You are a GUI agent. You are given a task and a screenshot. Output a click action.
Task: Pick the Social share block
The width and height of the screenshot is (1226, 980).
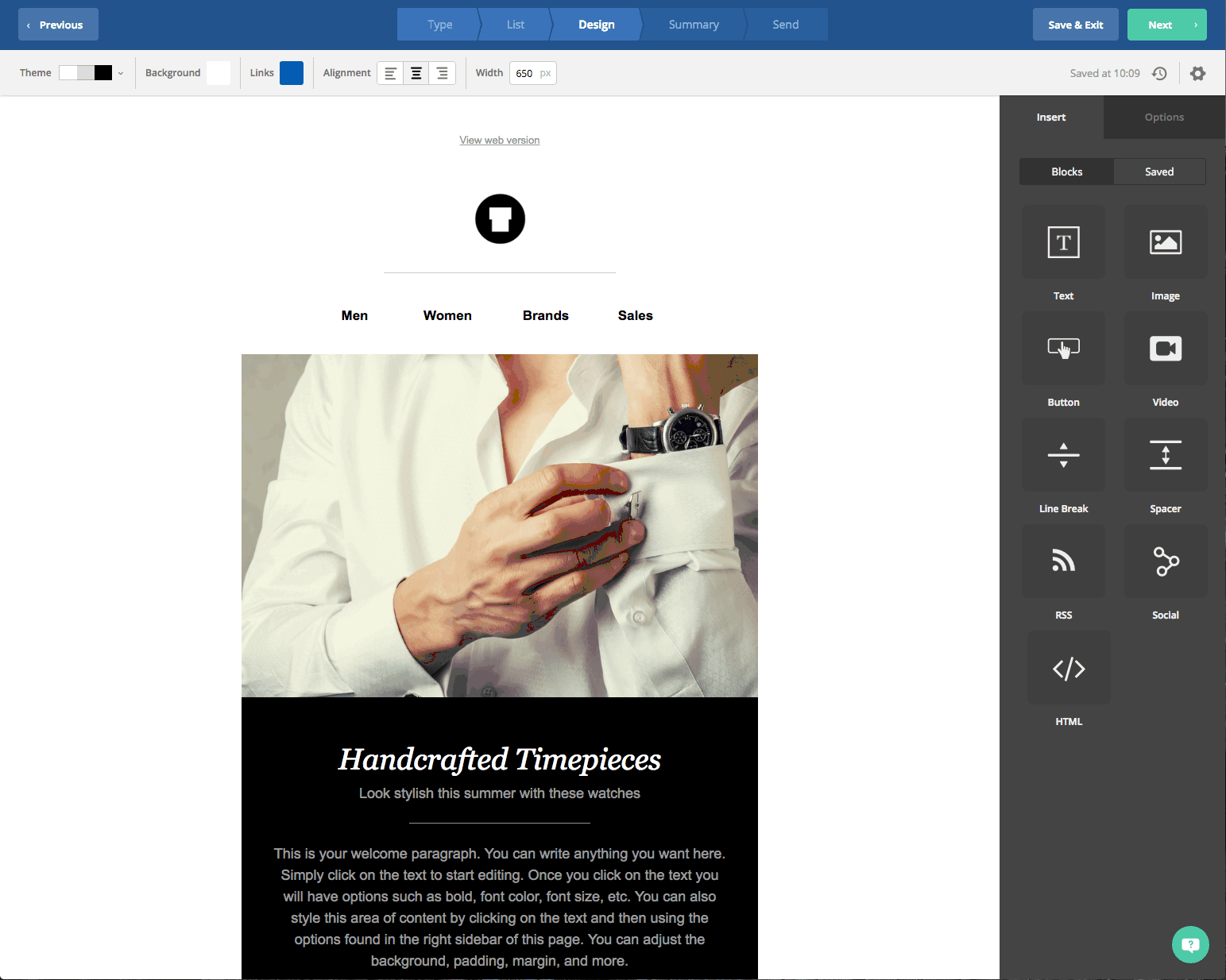(1165, 561)
